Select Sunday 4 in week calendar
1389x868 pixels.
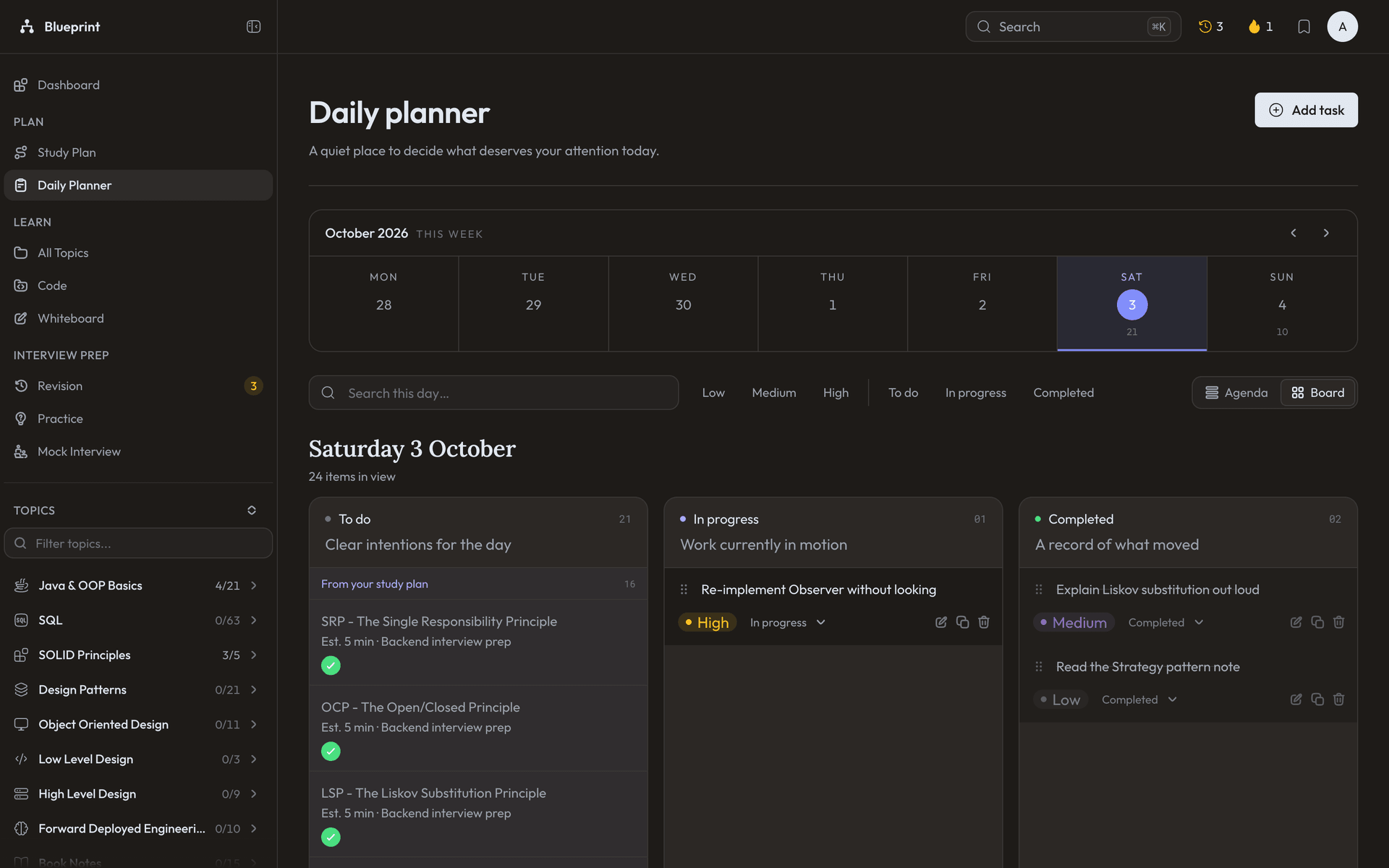(x=1281, y=304)
